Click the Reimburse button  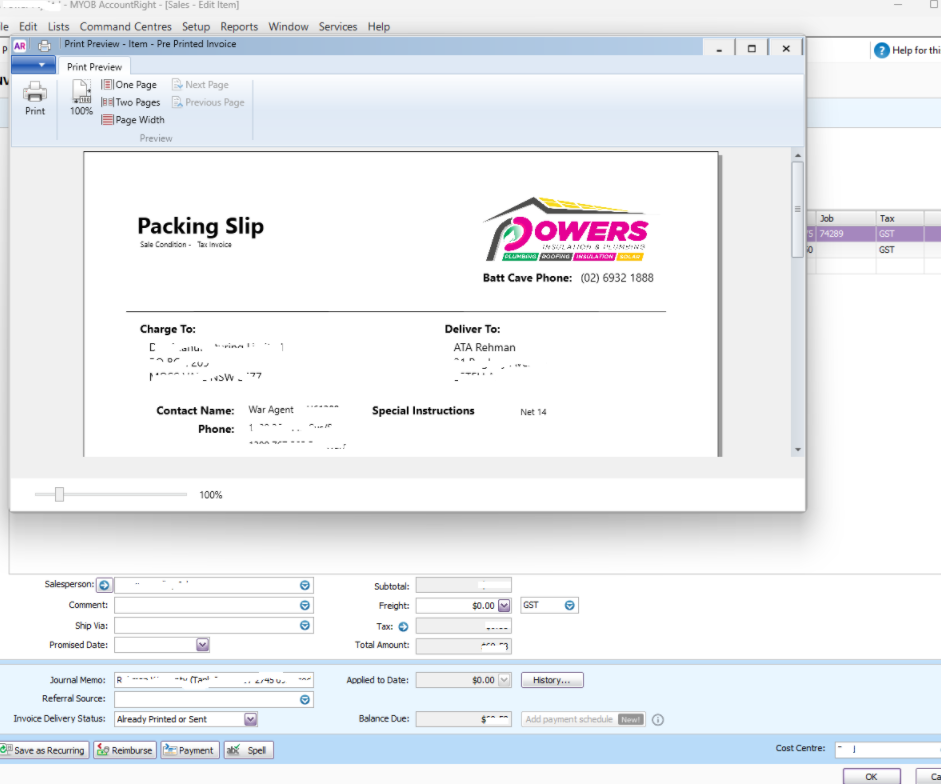tap(125, 750)
